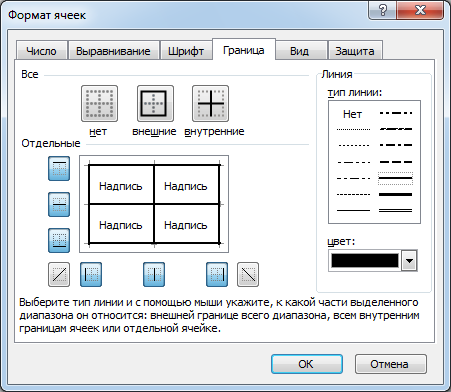The height and width of the screenshot is (392, 451).
Task: Select the medium dashed line style
Action: 396,162
